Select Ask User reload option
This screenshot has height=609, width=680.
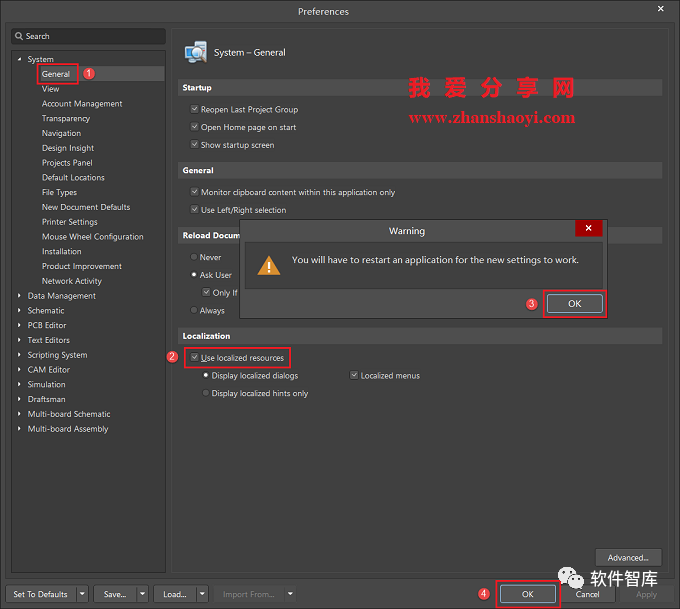coord(194,275)
